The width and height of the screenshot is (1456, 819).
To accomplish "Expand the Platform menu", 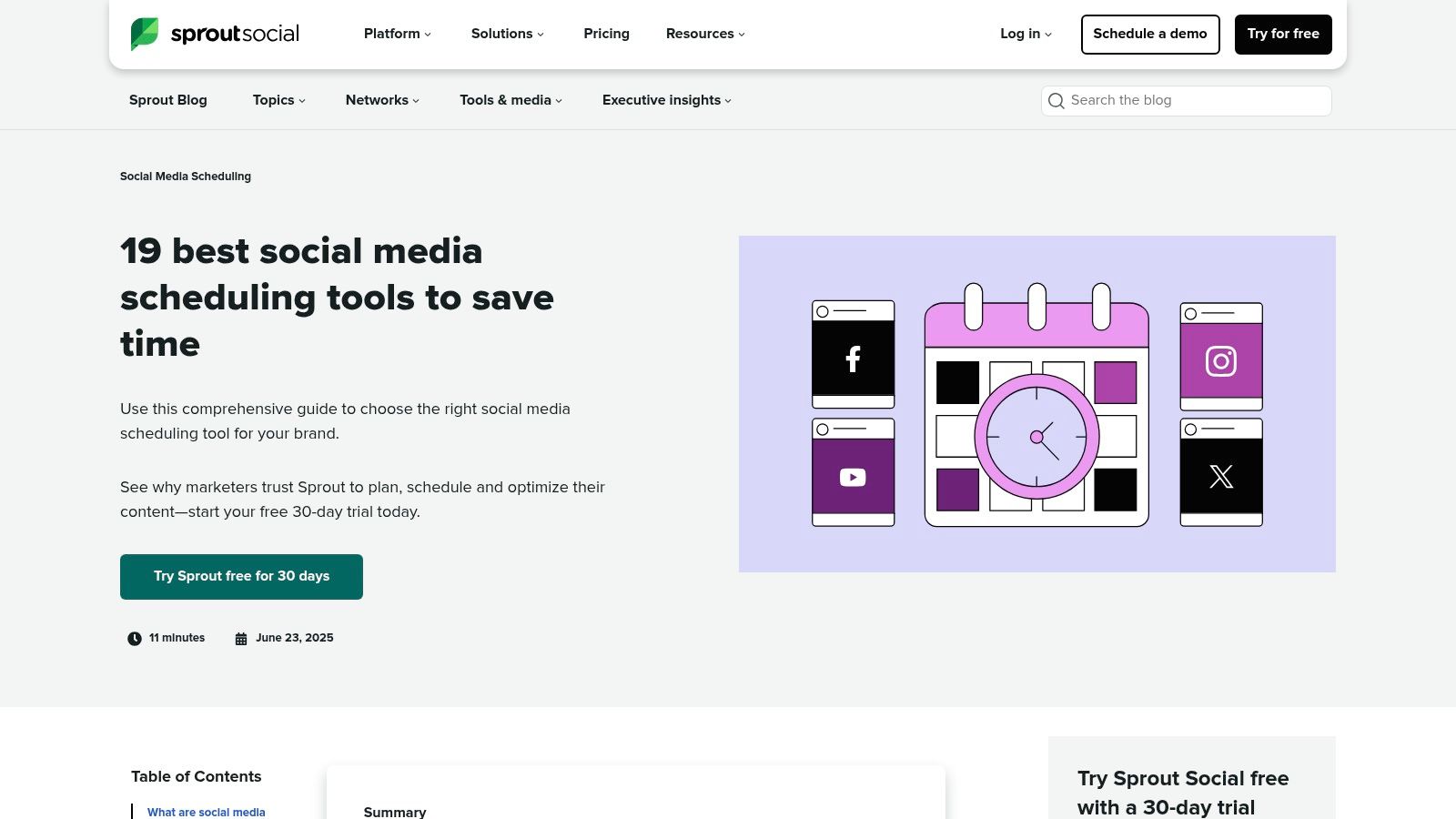I will pos(398,34).
